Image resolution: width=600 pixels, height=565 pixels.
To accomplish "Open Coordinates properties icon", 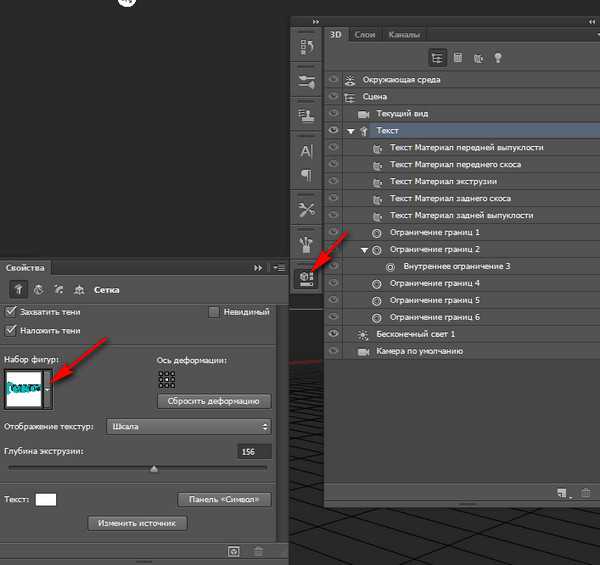I will (x=77, y=289).
